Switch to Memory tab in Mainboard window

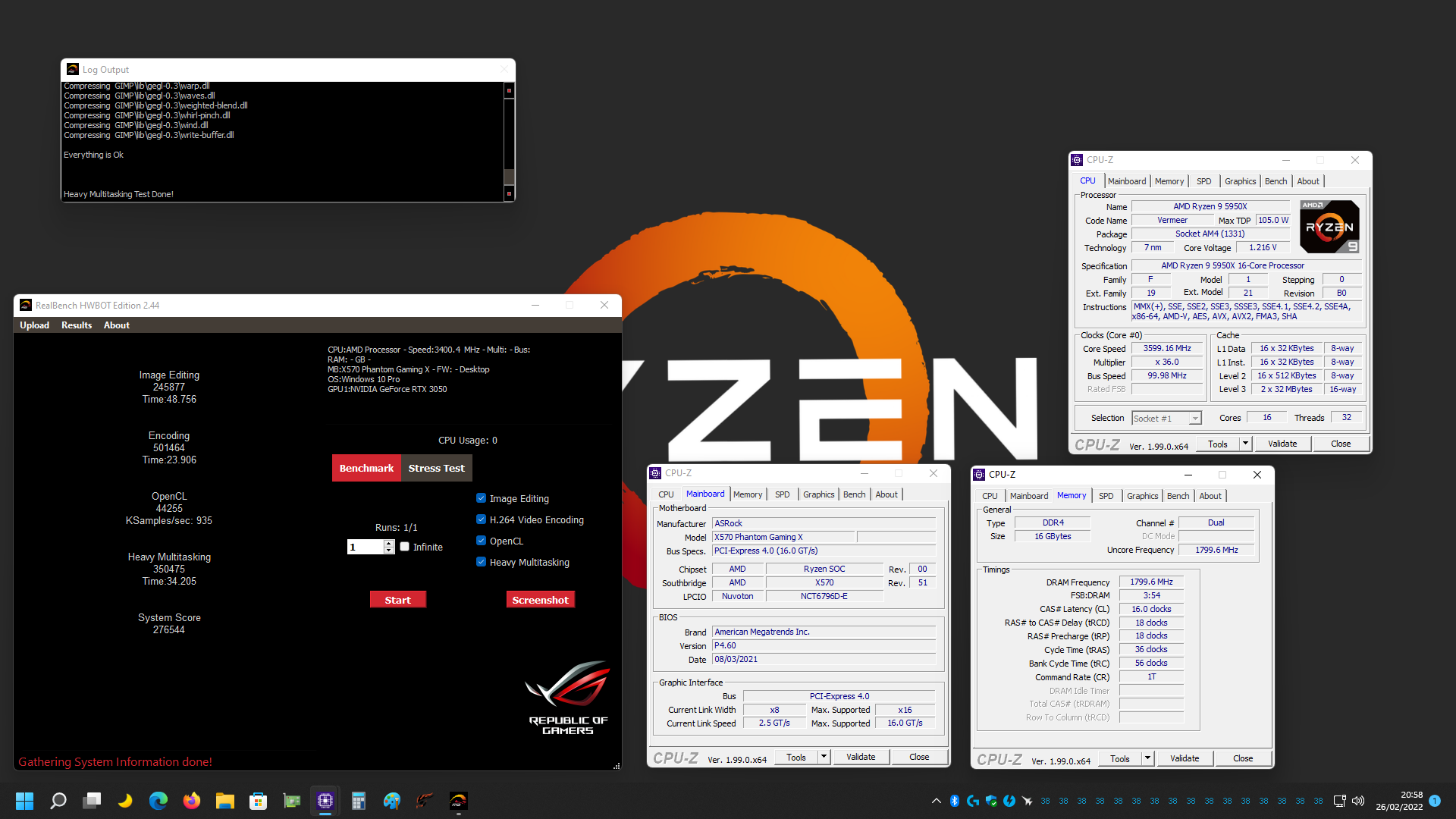(x=747, y=494)
